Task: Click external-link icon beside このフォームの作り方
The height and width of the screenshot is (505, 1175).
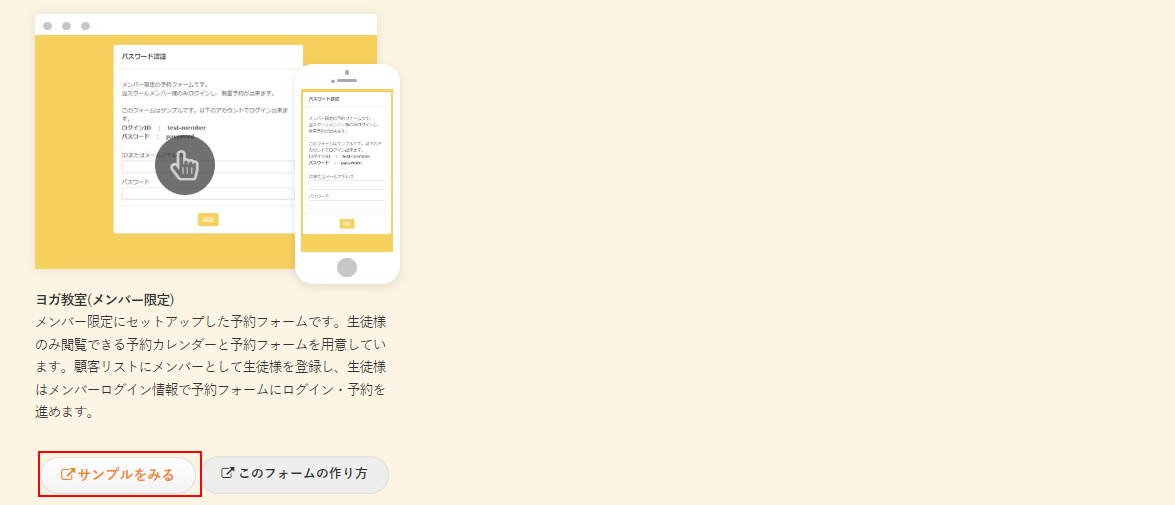Action: (228, 473)
